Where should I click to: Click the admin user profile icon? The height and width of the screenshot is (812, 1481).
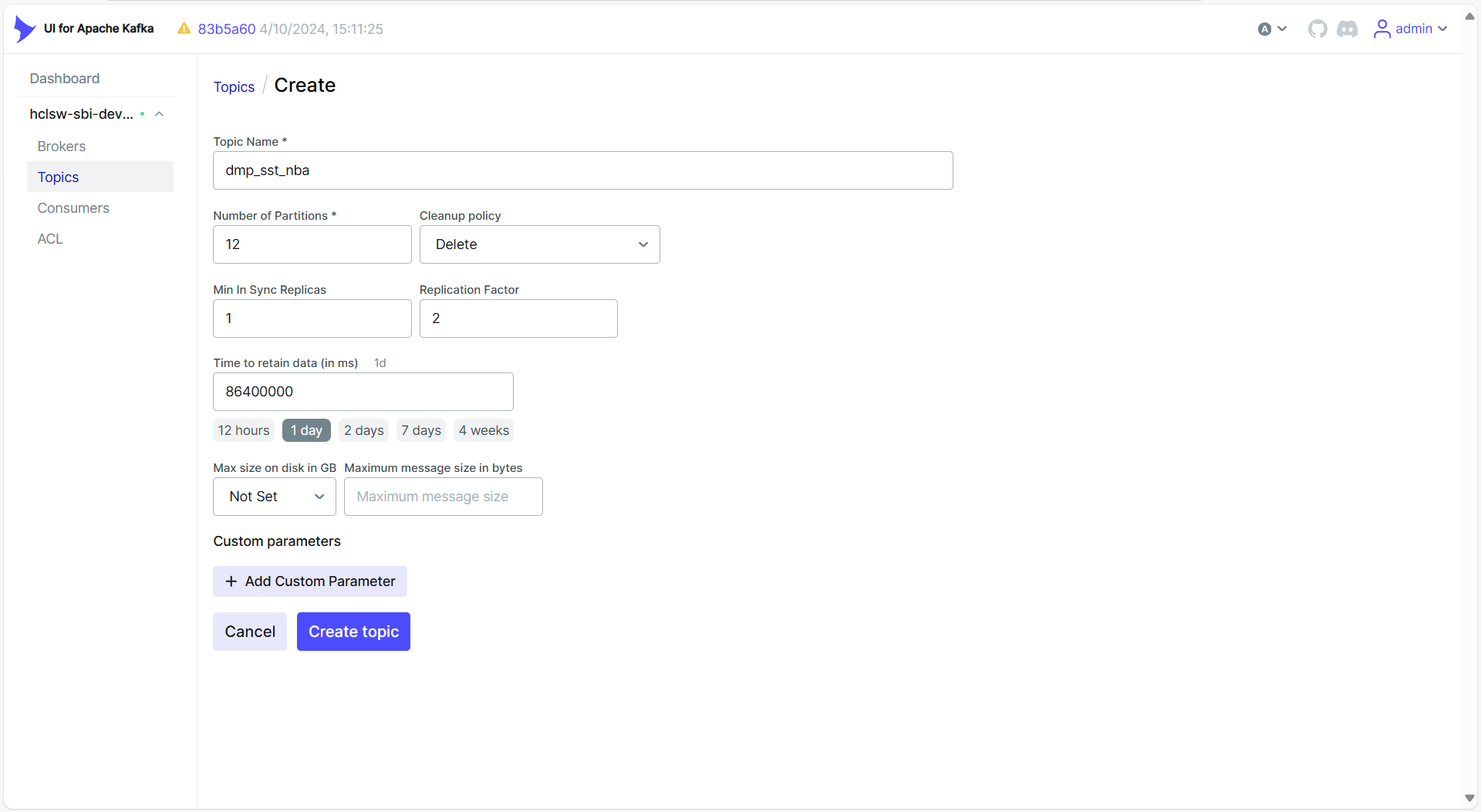point(1381,29)
